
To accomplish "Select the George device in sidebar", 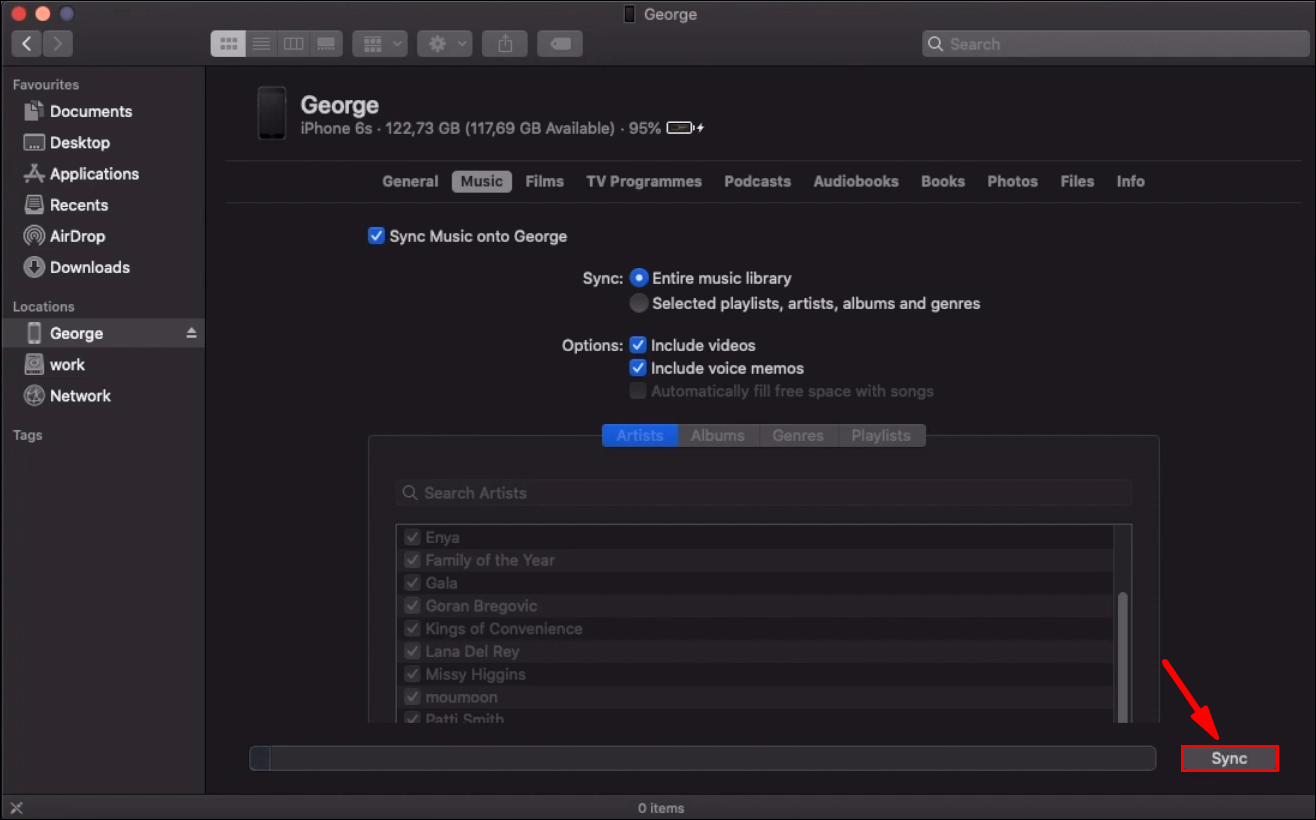I will tap(102, 333).
